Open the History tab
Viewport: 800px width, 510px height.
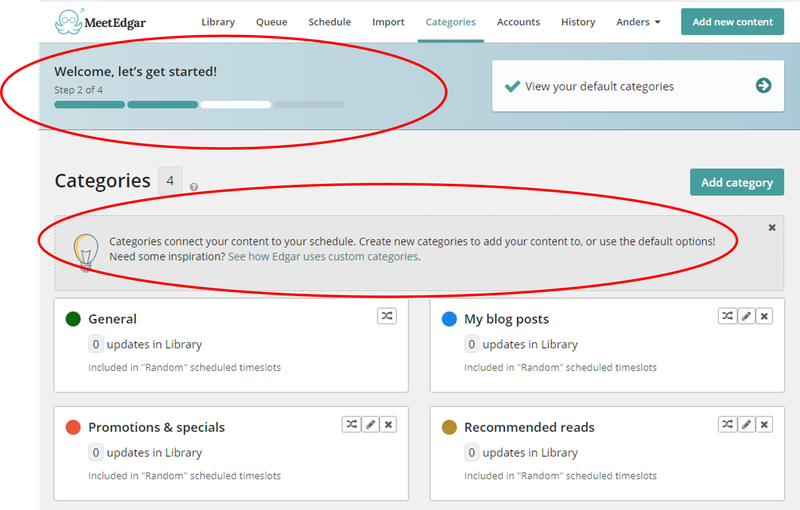click(578, 22)
